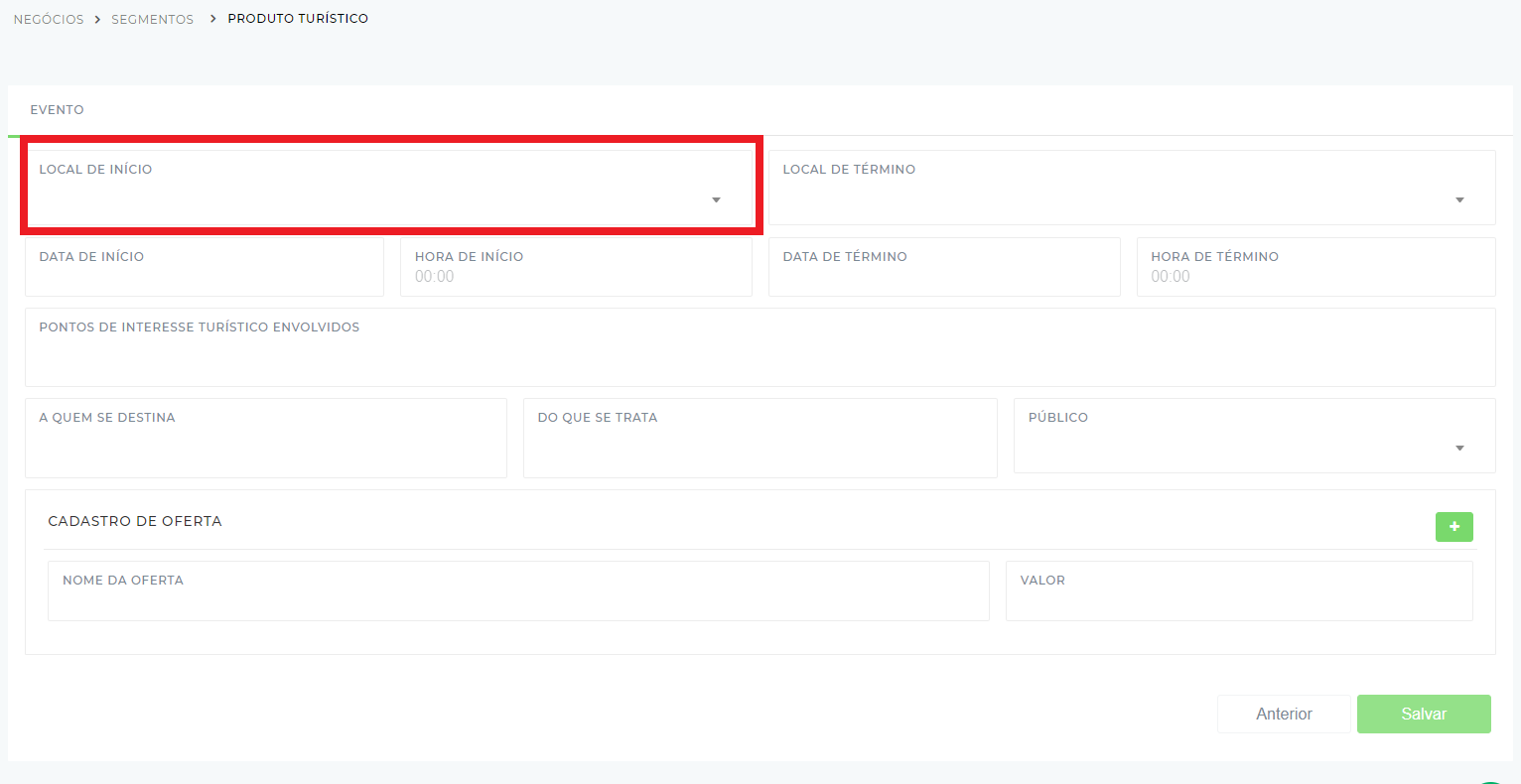Open the Local de Término dropdown
The image size is (1521, 784).
tap(1132, 188)
